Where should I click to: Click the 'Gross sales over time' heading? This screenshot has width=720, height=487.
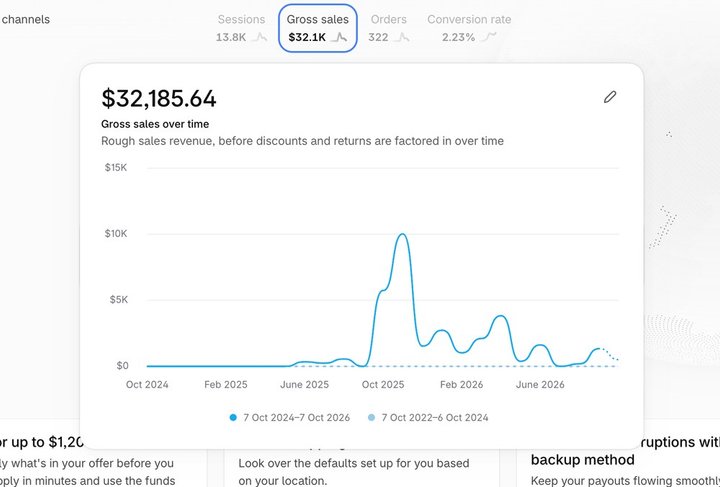pos(155,124)
